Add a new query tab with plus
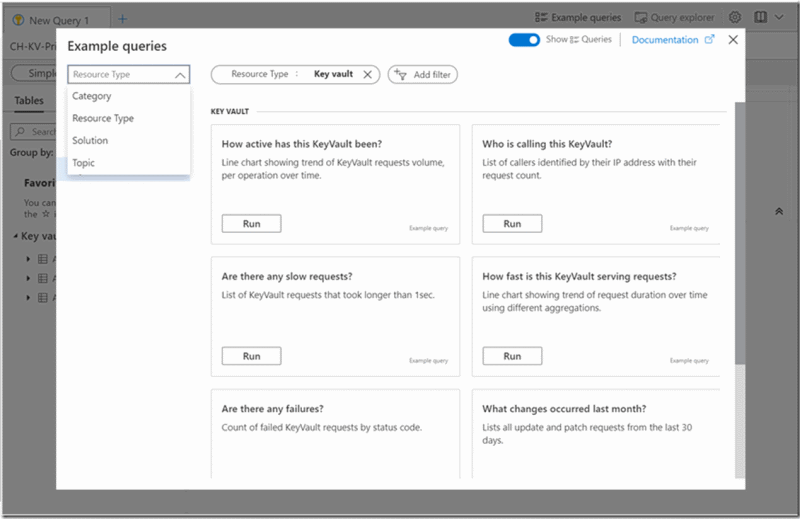The image size is (800, 519). pos(122,19)
